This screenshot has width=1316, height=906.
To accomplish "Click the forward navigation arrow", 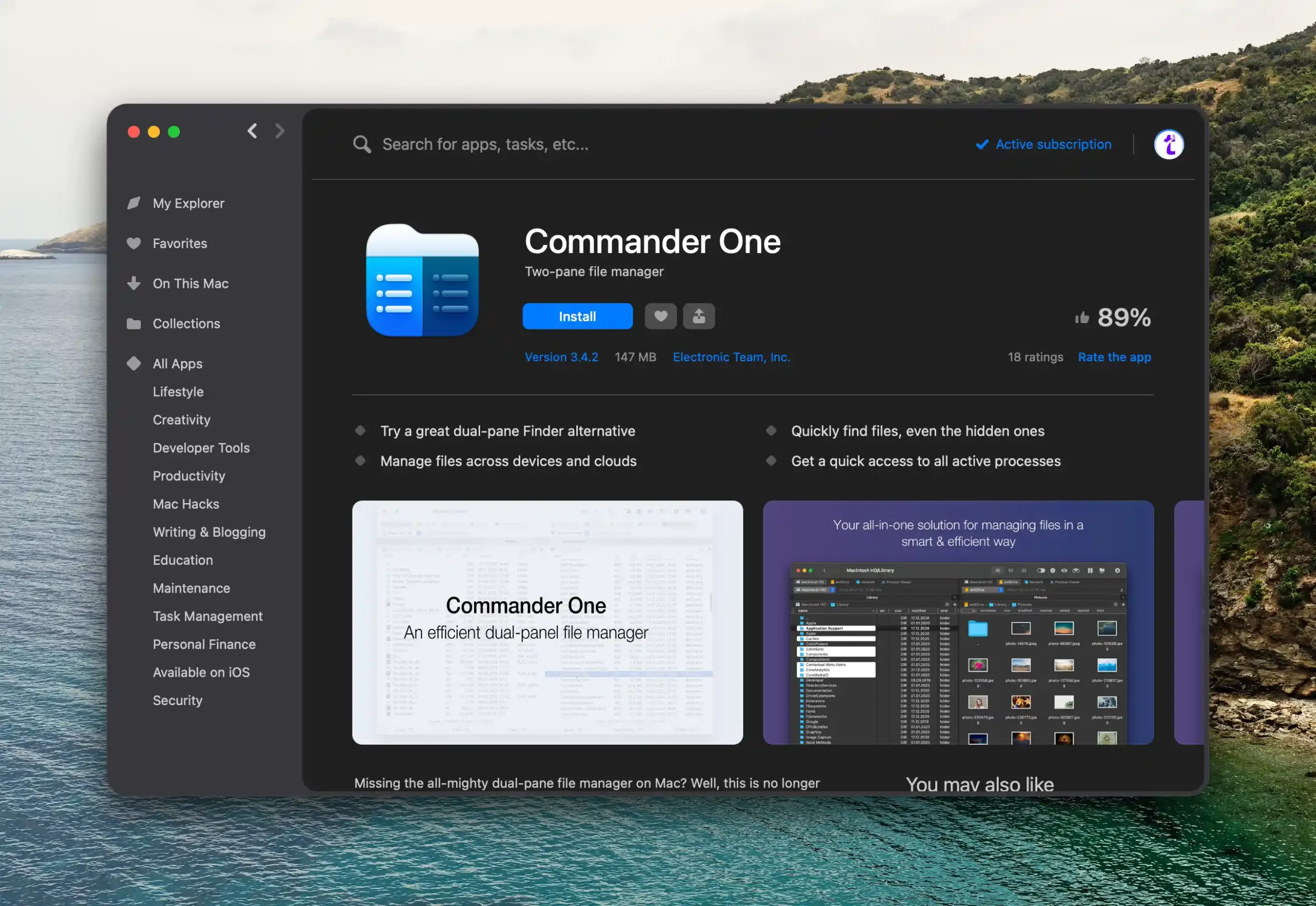I will [279, 131].
